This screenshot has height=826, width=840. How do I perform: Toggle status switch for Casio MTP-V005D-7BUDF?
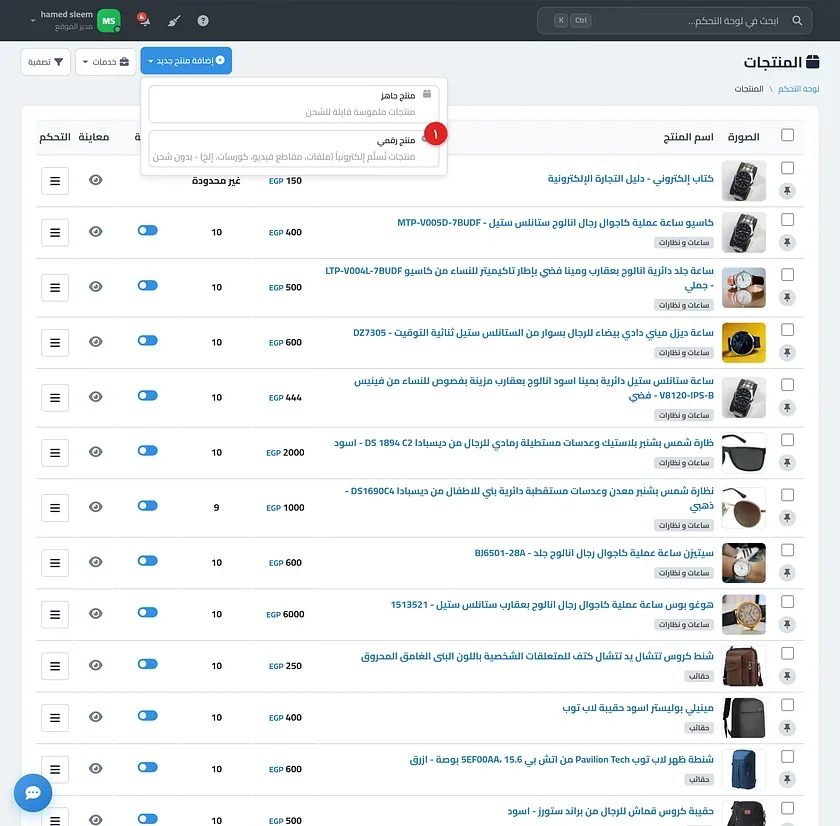point(147,230)
